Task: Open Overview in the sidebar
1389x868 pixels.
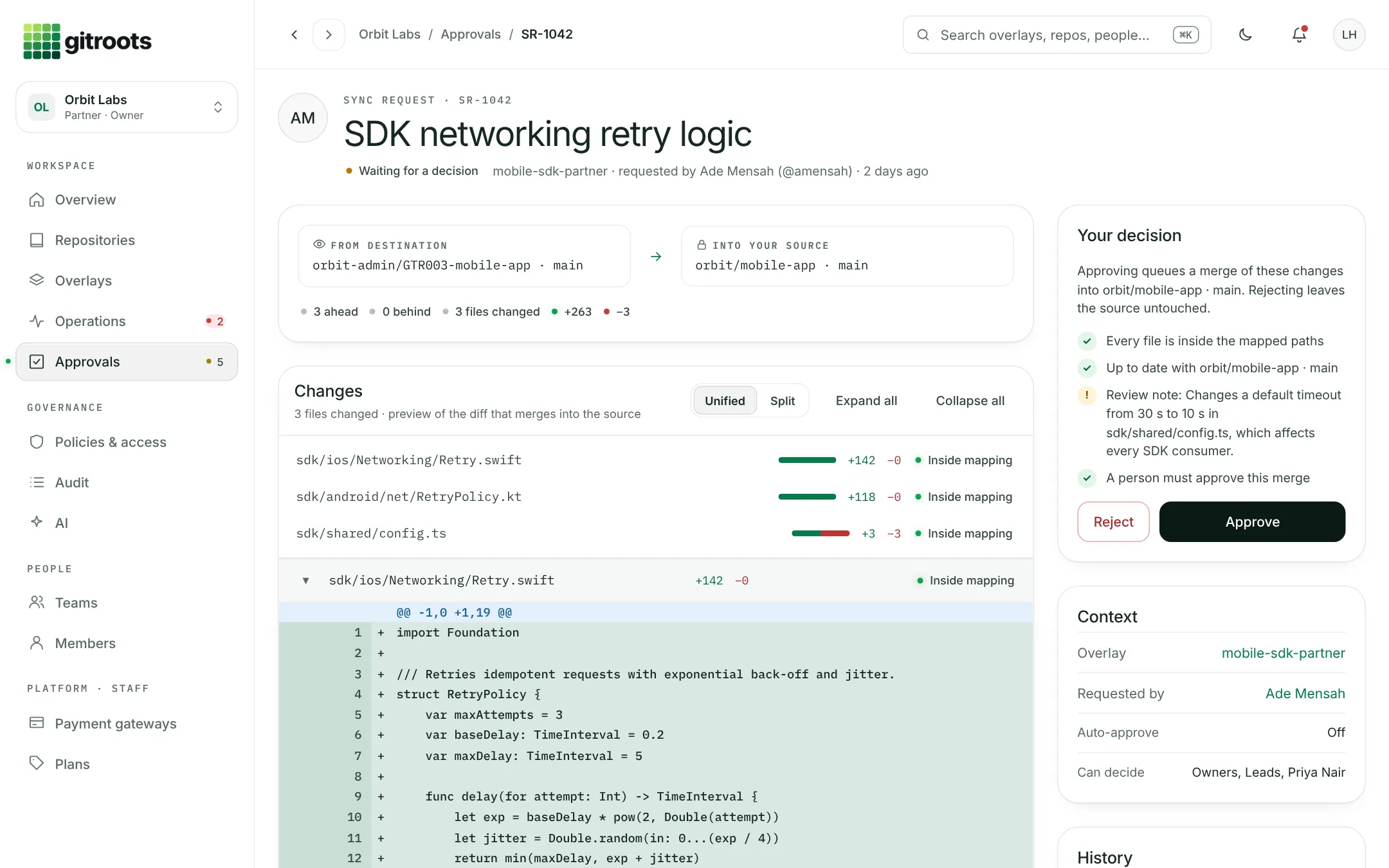Action: (x=127, y=200)
